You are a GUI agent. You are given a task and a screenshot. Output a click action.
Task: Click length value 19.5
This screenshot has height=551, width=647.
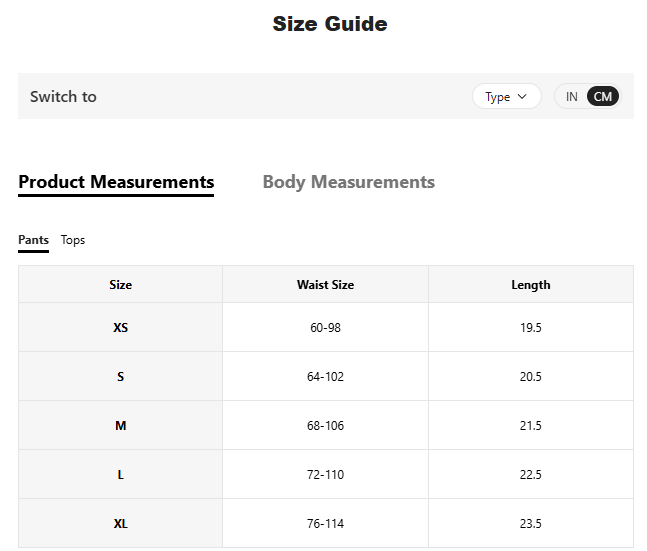(x=531, y=327)
